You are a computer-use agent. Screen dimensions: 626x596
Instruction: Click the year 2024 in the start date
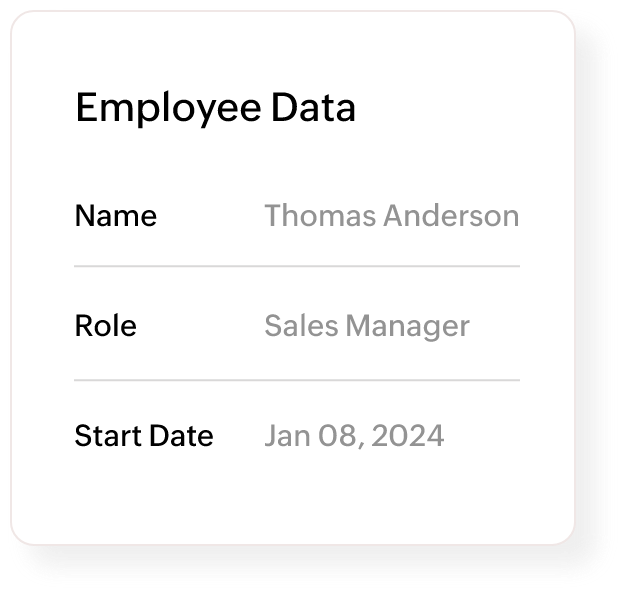point(406,436)
